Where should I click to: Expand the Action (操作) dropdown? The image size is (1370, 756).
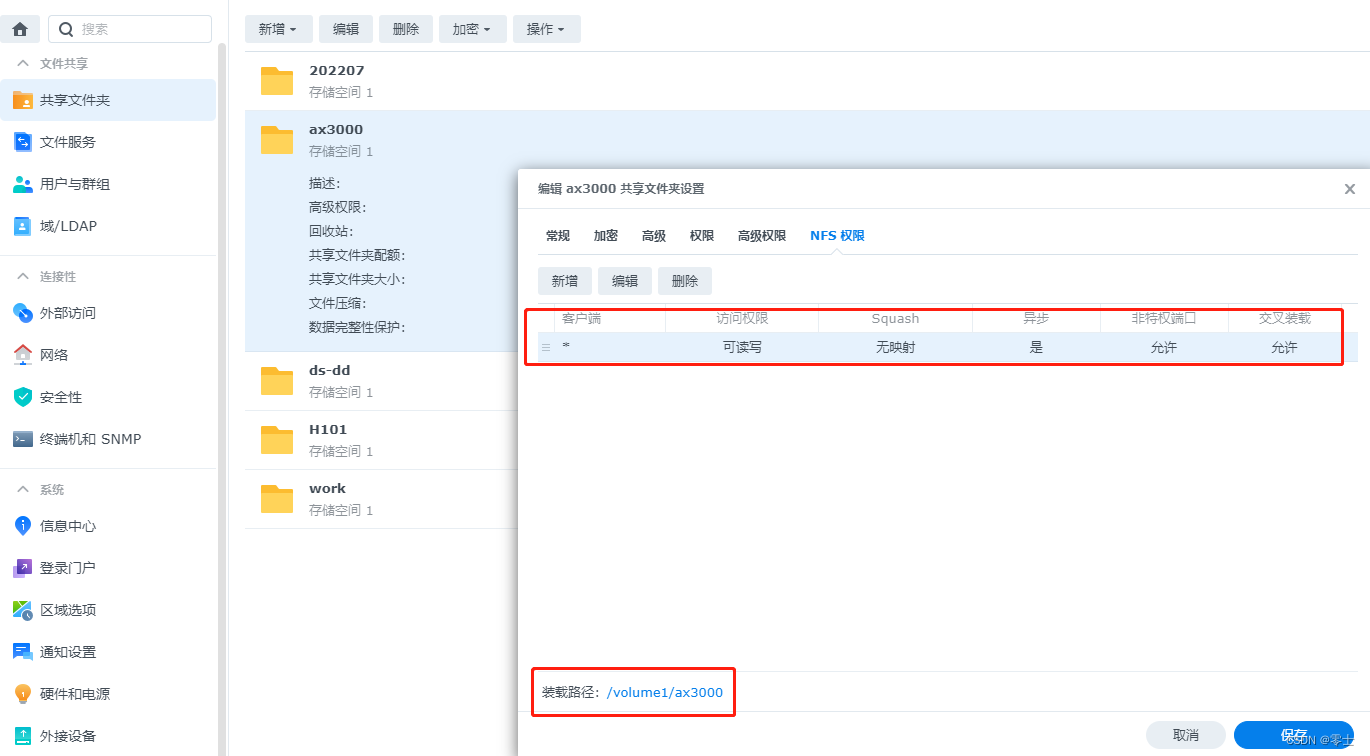[546, 29]
